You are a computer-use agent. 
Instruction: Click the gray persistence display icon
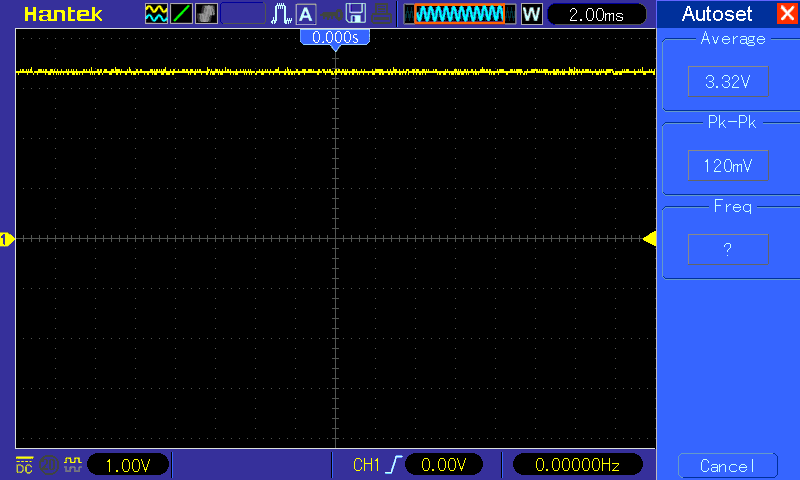[206, 14]
